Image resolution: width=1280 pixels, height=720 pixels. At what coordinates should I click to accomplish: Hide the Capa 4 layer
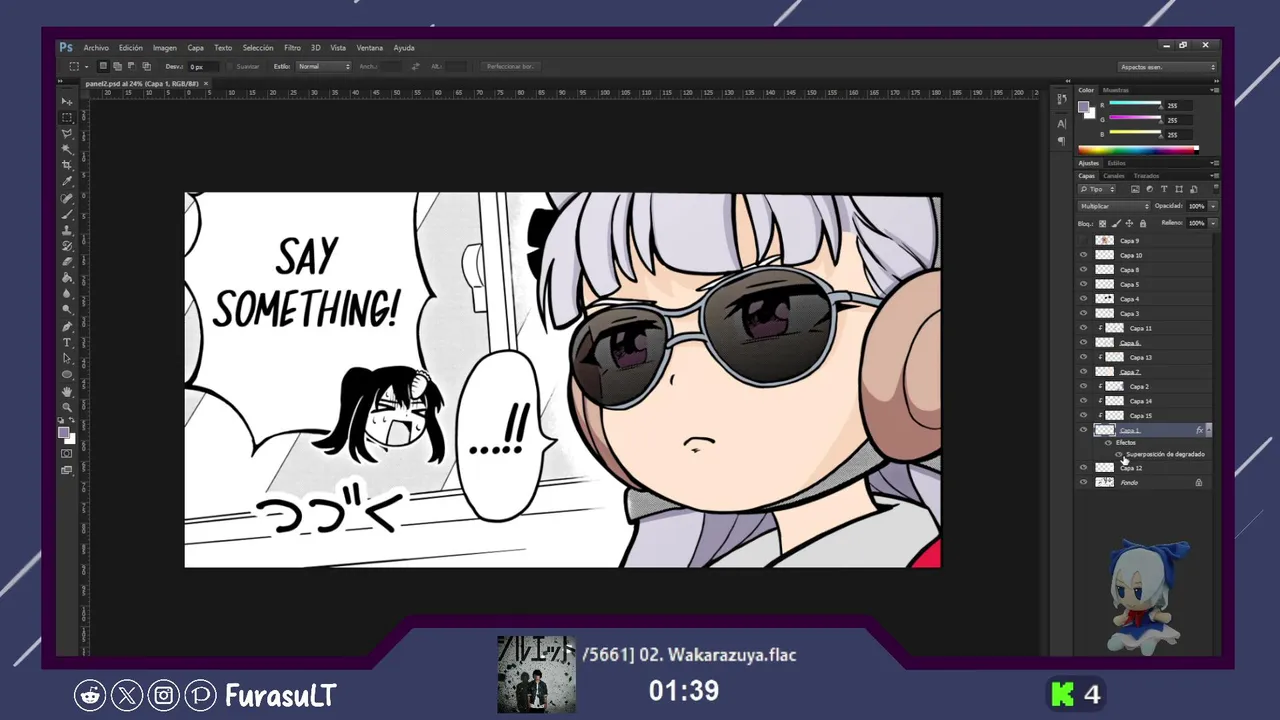tap(1083, 299)
